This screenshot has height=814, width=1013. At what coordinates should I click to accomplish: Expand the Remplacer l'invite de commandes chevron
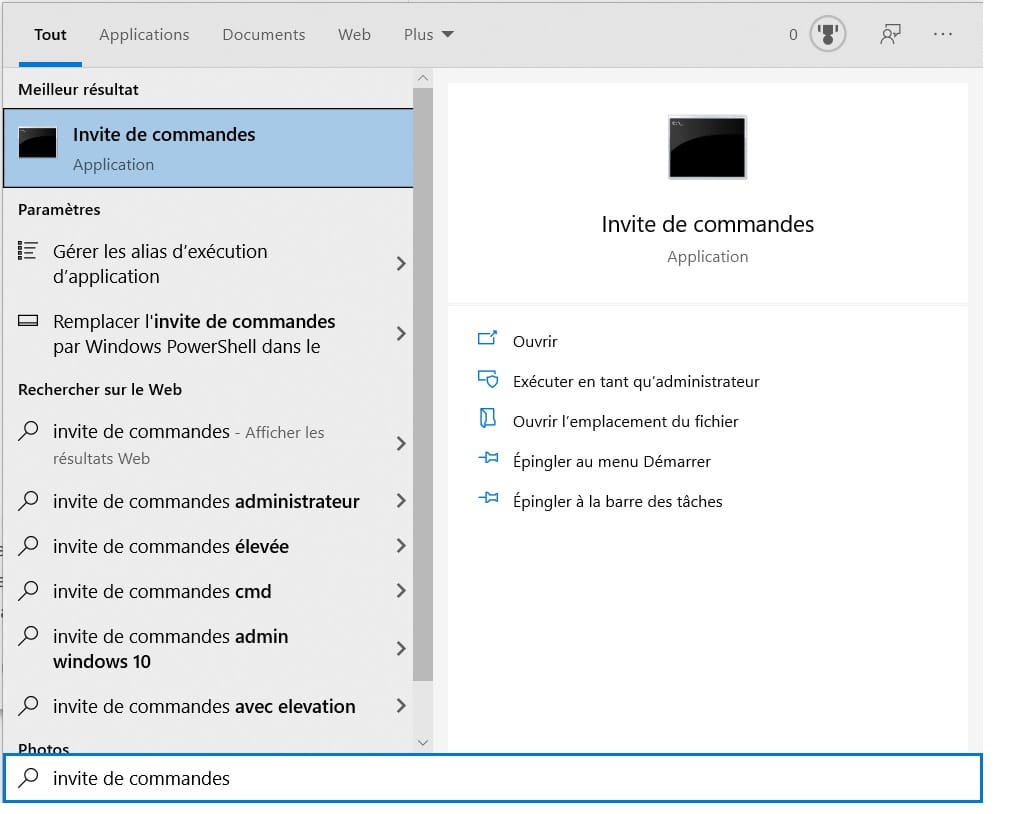401,334
